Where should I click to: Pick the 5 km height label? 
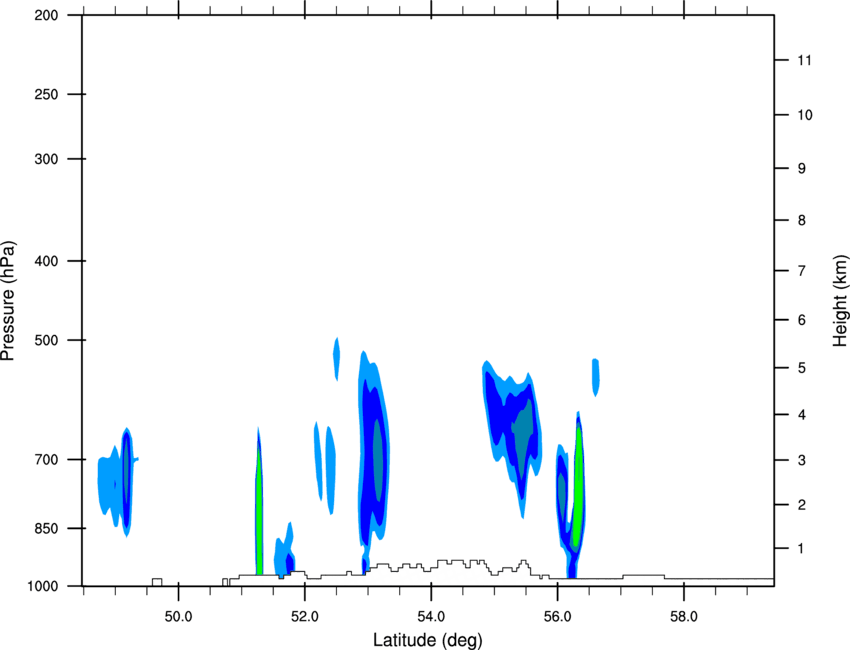[802, 368]
